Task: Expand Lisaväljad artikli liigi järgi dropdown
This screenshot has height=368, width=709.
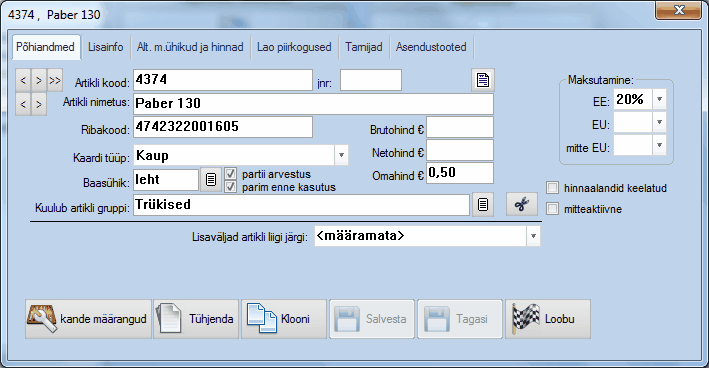Action: [533, 236]
